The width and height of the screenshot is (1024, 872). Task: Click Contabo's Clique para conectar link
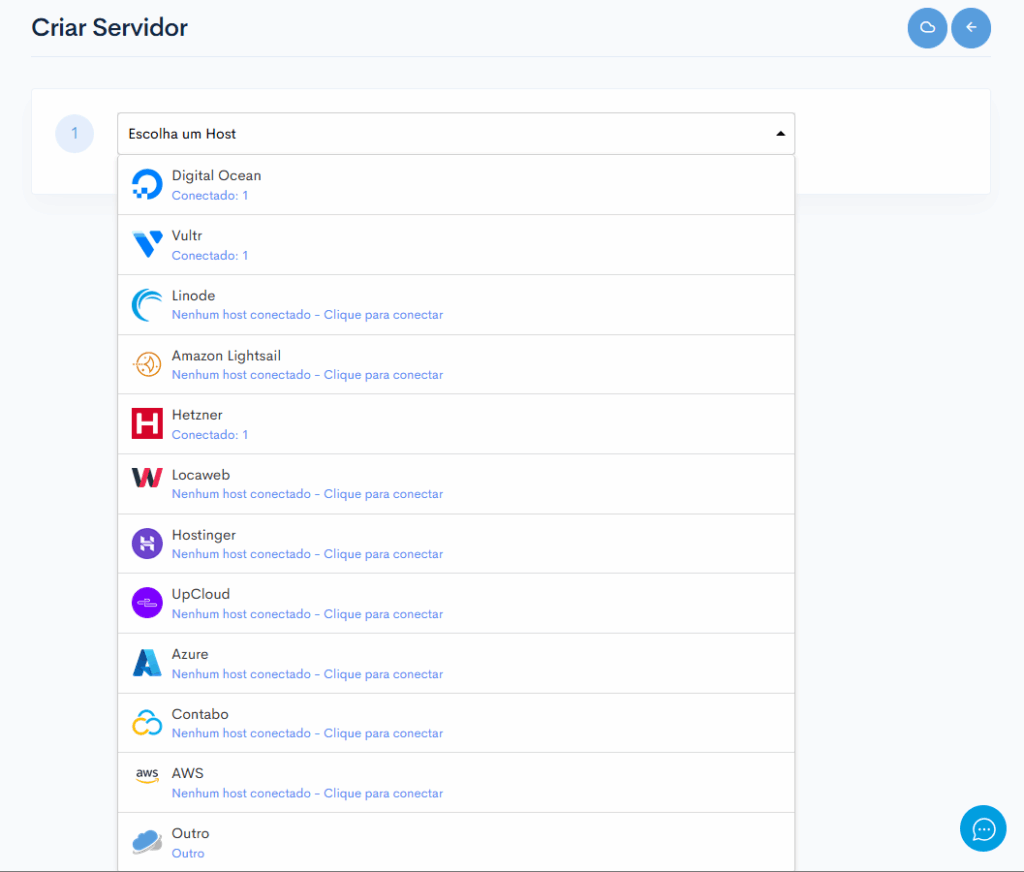click(383, 734)
